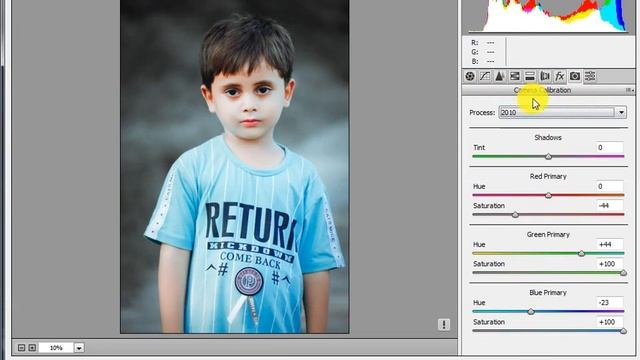Viewport: 640px width, 360px height.
Task: Open the Process version dropdown
Action: pyautogui.click(x=562, y=112)
